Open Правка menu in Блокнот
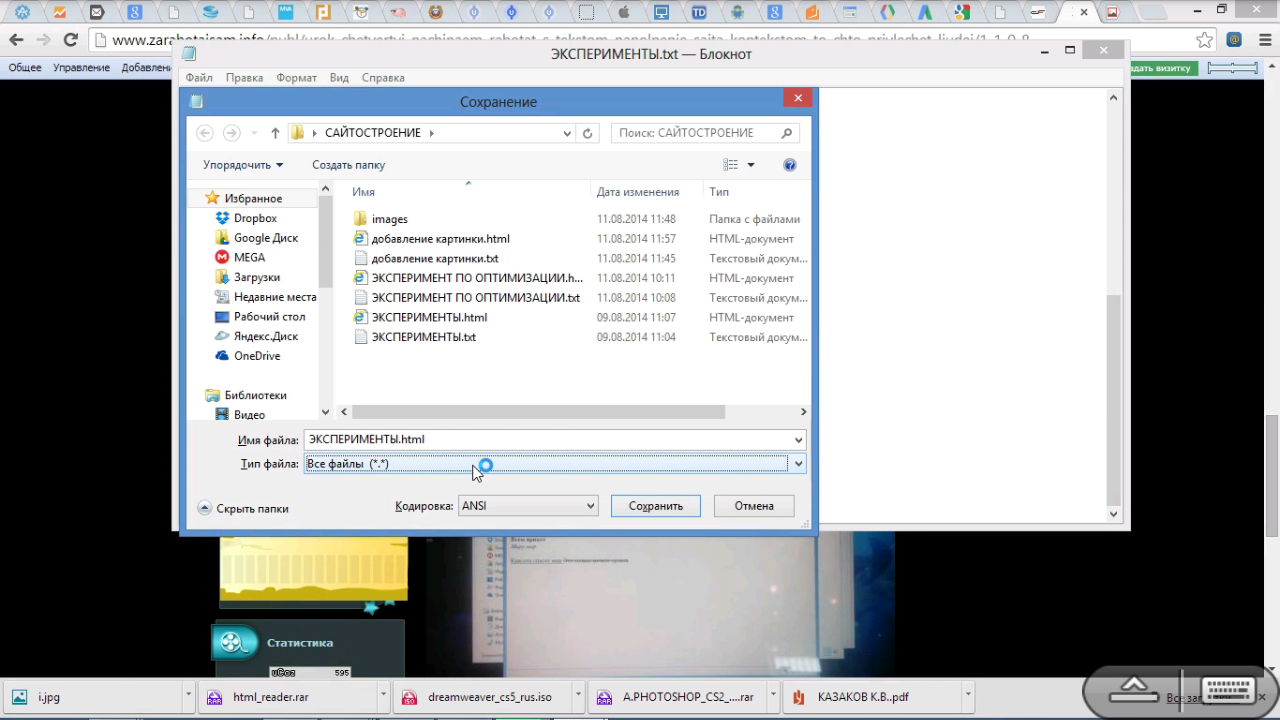Image resolution: width=1280 pixels, height=720 pixels. [x=245, y=78]
